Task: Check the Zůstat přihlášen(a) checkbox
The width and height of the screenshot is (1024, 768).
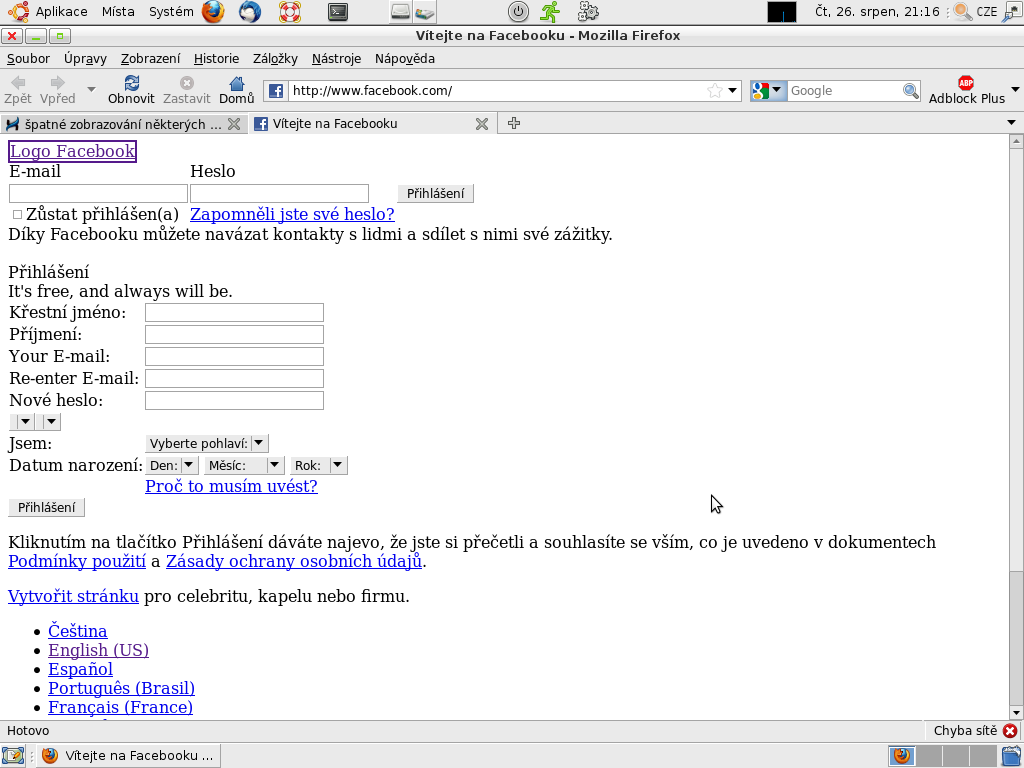Action: (18, 214)
